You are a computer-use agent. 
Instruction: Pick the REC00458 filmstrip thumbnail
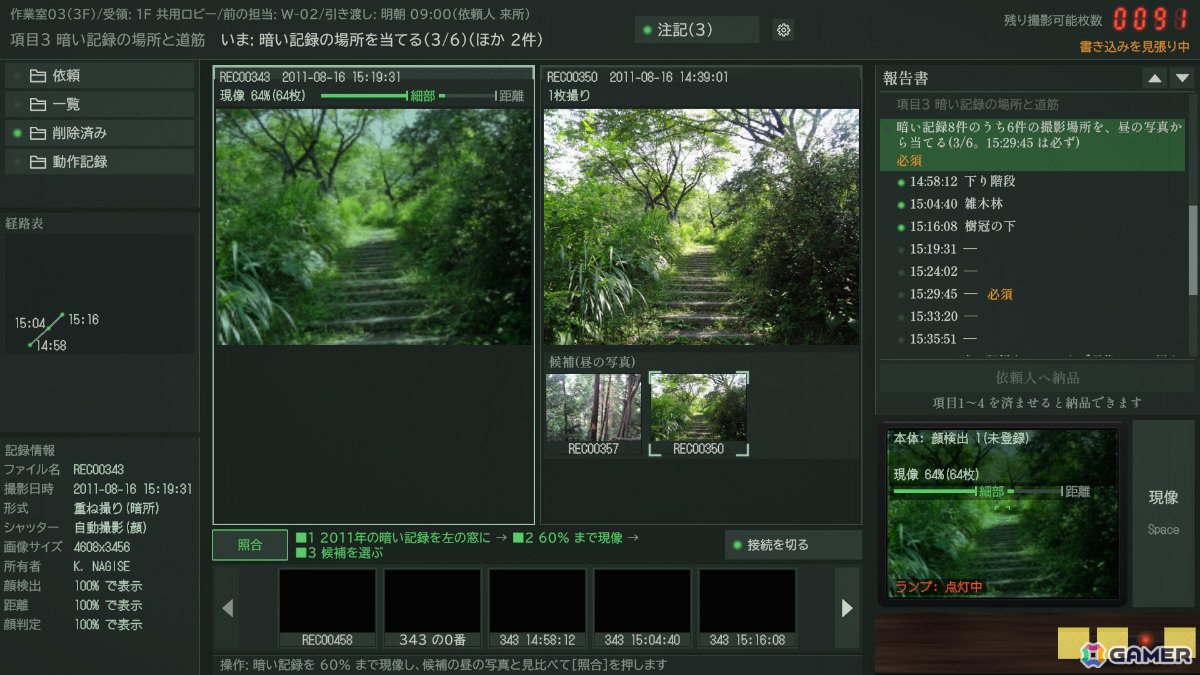[327, 608]
